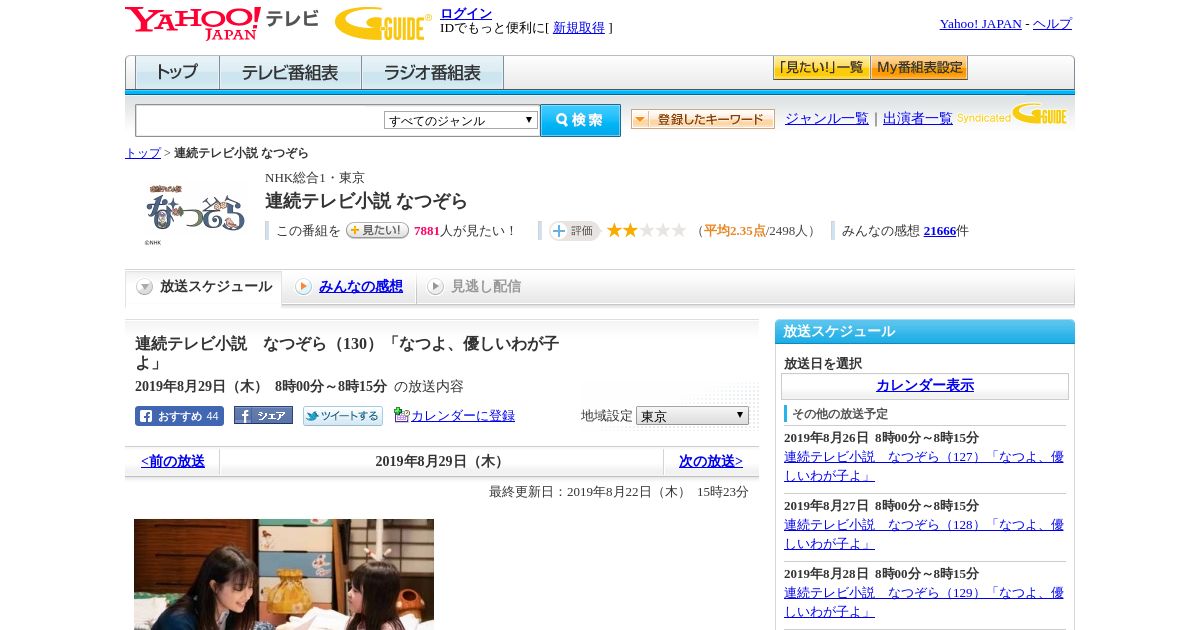Viewport: 1200px width, 630px height.
Task: Open the なつぞら（129）episode link
Action: [x=924, y=602]
